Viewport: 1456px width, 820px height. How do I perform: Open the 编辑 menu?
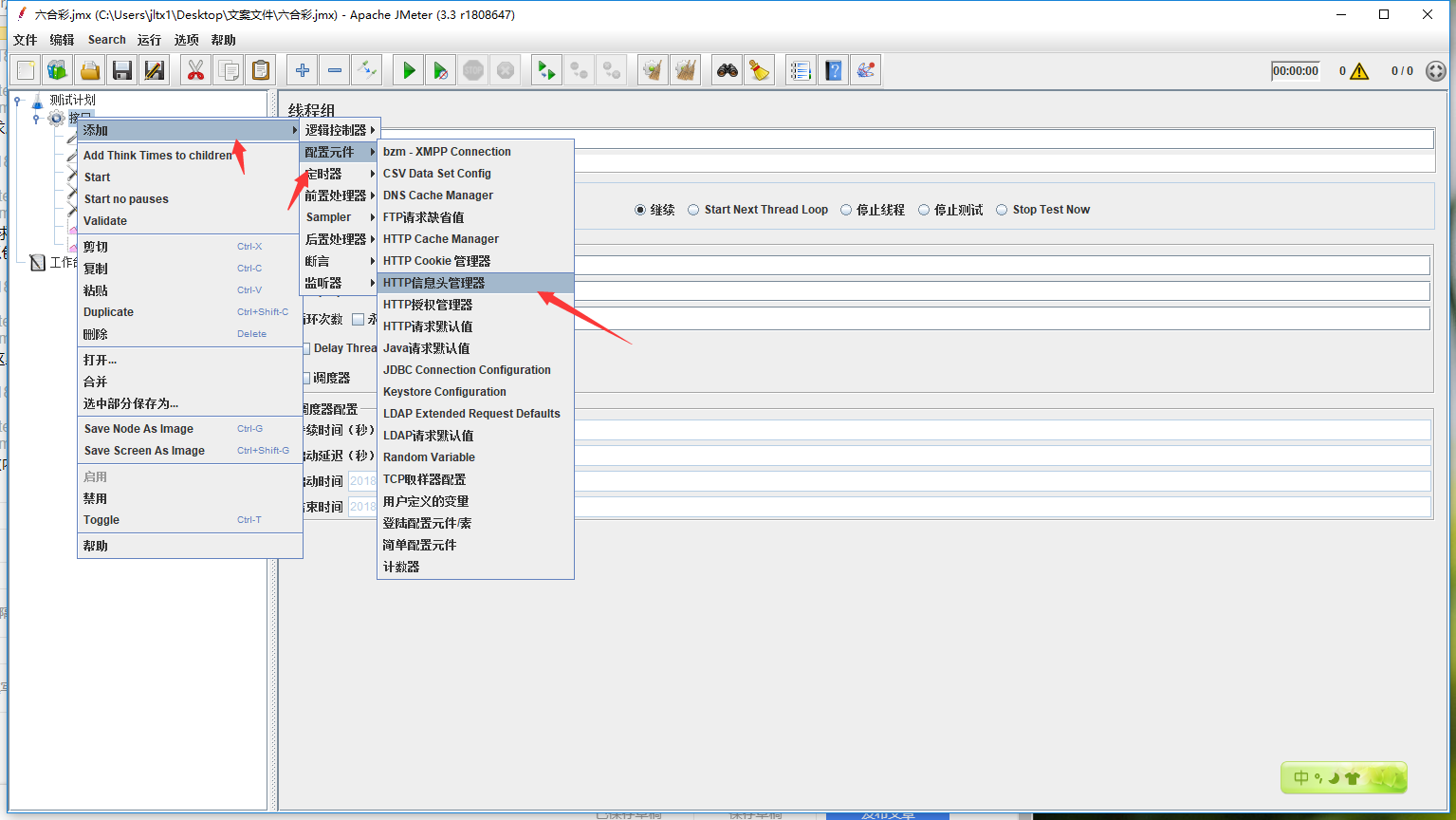click(62, 40)
